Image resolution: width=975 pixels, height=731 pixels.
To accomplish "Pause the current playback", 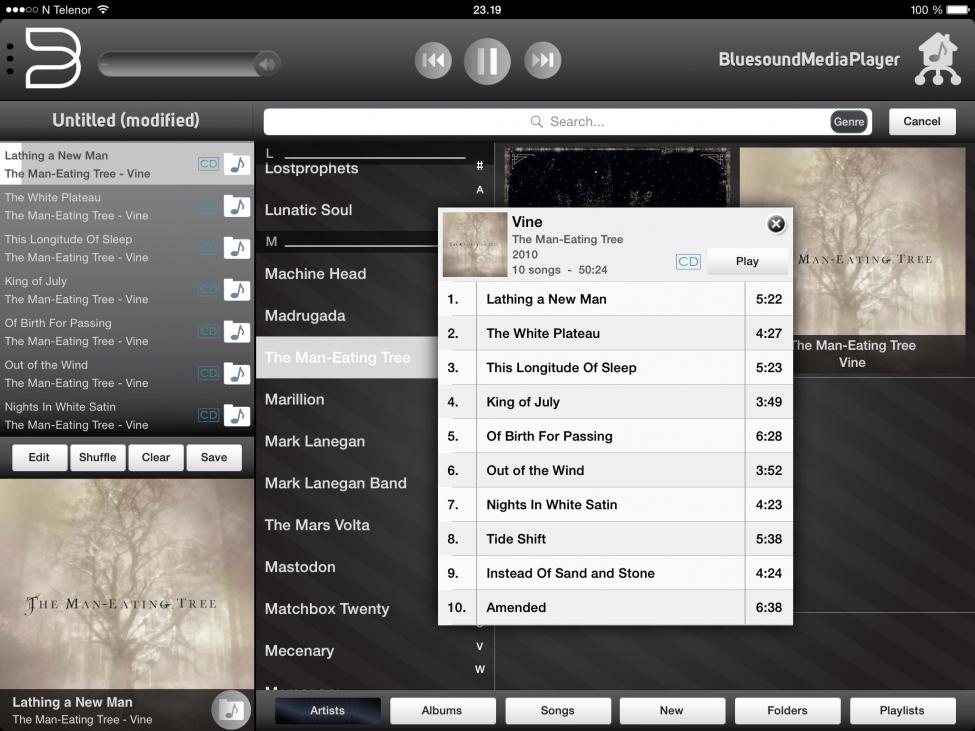I will (487, 60).
